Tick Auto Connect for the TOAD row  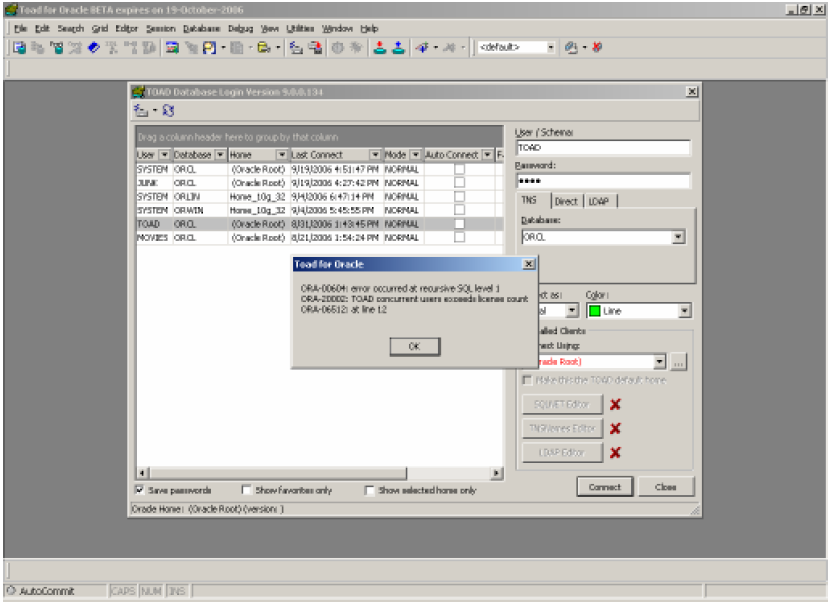tap(459, 224)
